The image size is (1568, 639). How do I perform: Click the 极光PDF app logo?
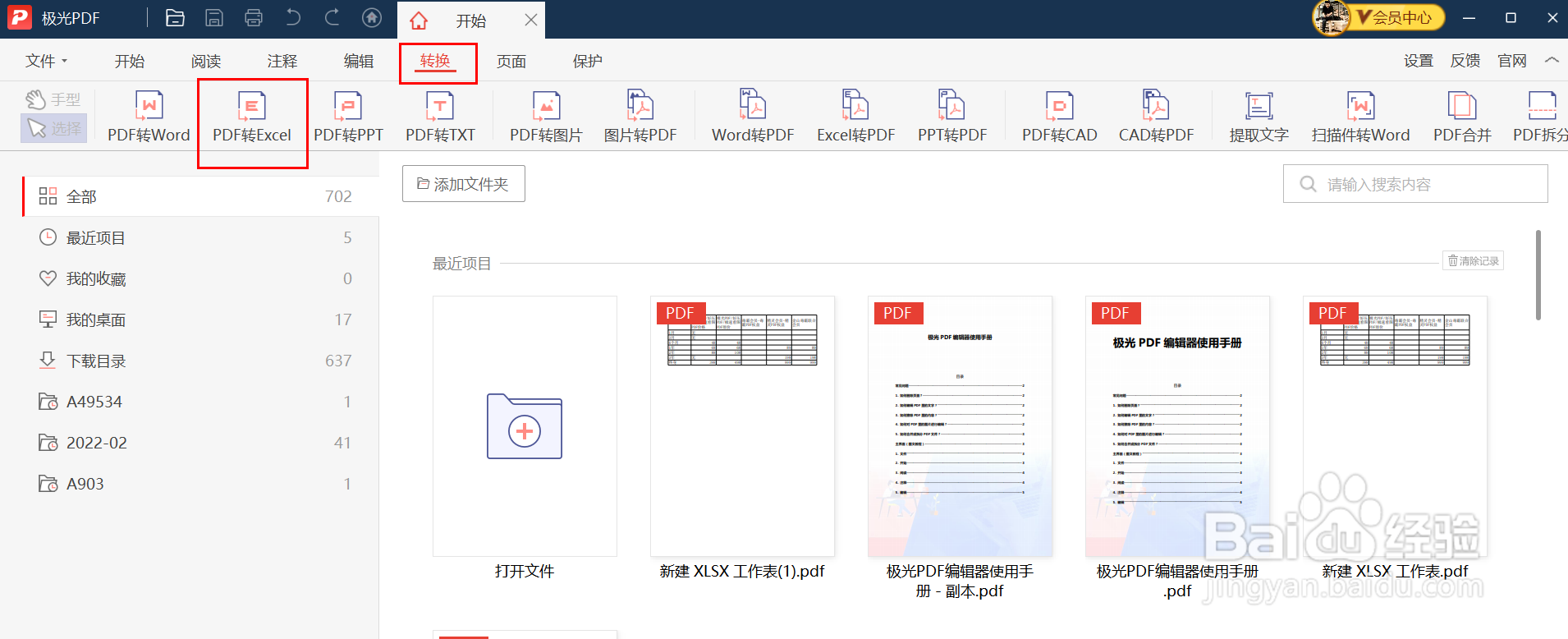pyautogui.click(x=19, y=18)
